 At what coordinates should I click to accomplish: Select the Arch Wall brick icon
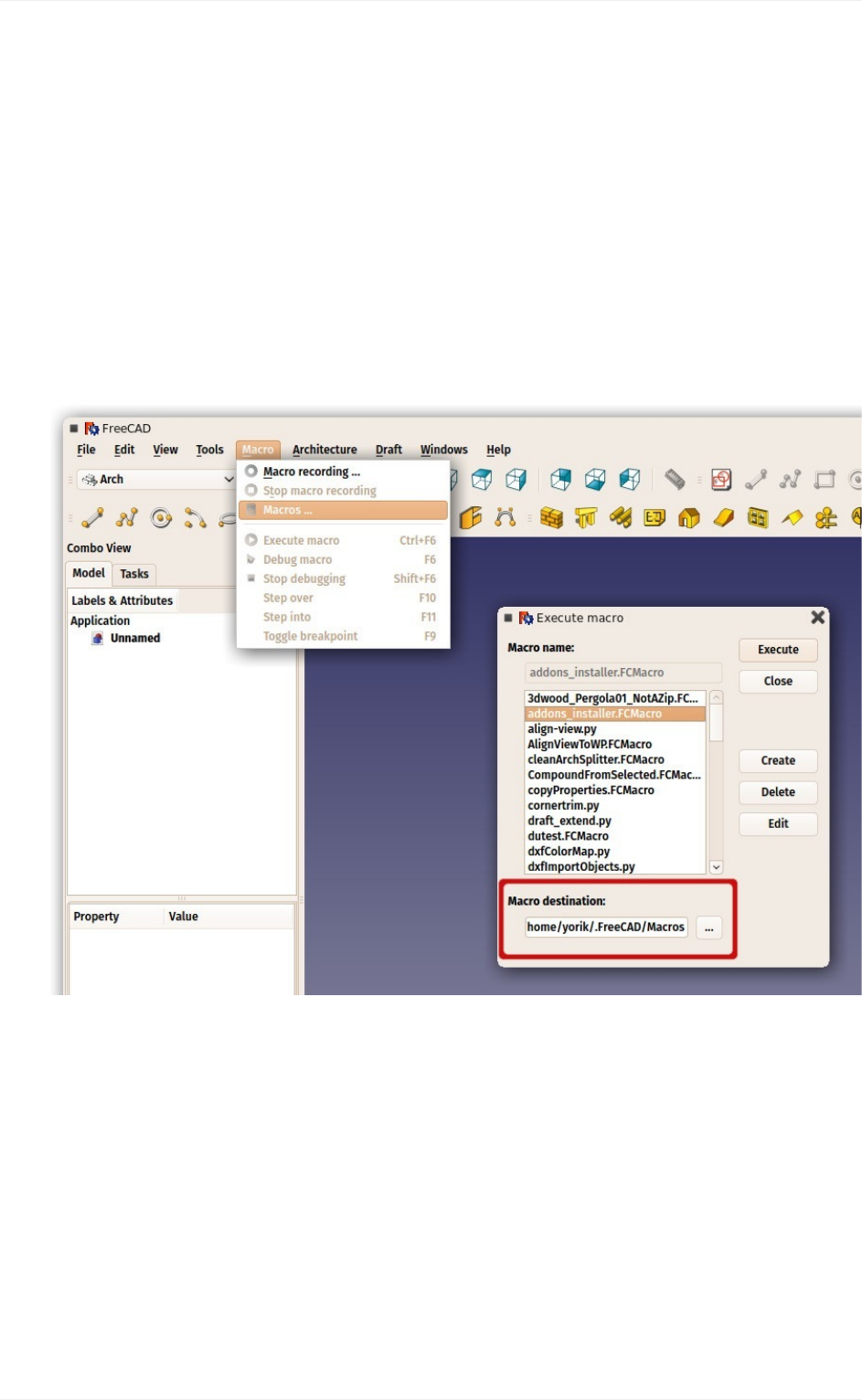tap(551, 518)
